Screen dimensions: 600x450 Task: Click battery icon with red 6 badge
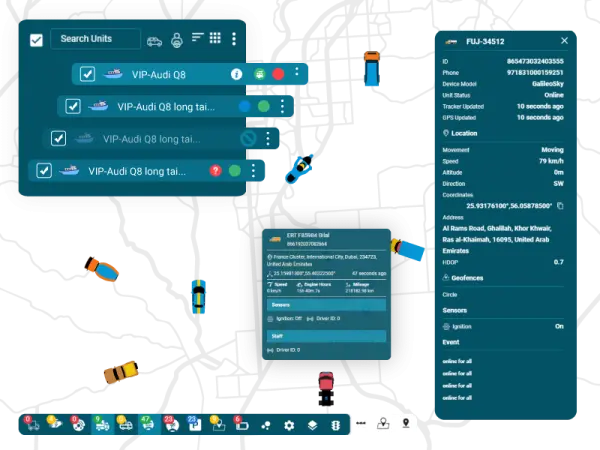241,424
